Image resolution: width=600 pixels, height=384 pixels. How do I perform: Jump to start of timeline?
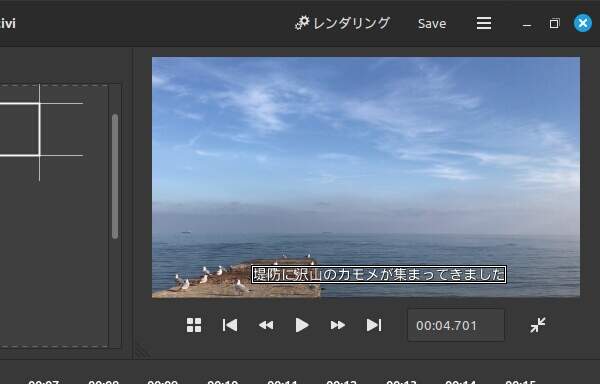[x=230, y=325]
